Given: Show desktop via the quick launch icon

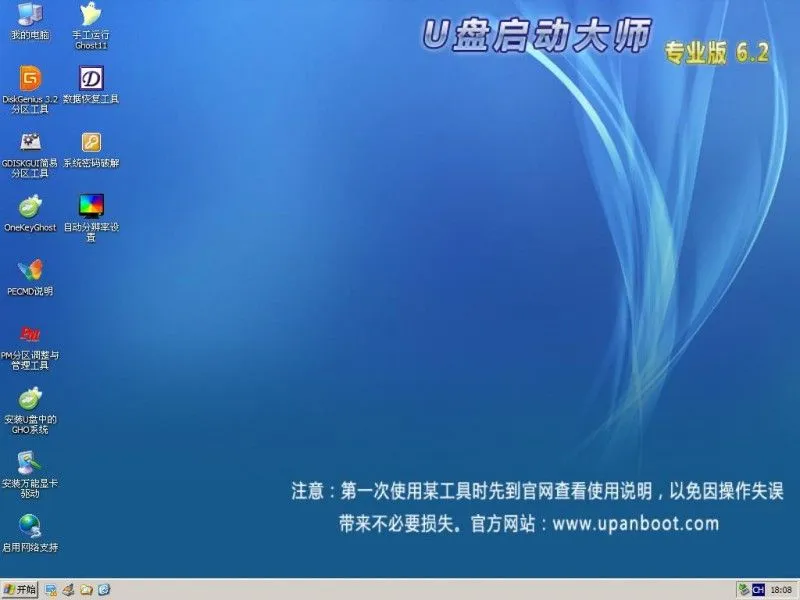Looking at the screenshot, I should (x=50, y=588).
